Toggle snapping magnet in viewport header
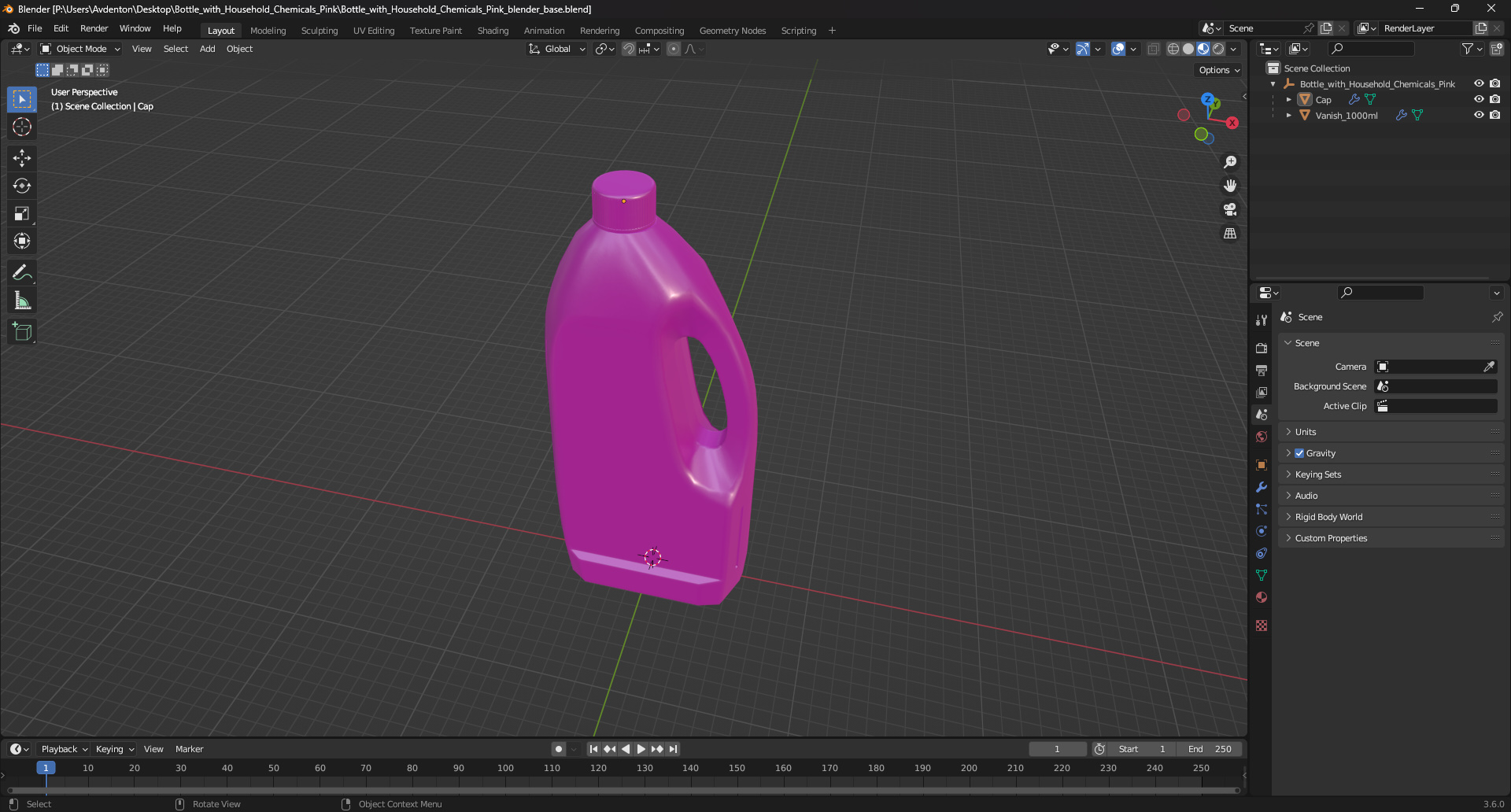 coord(629,49)
